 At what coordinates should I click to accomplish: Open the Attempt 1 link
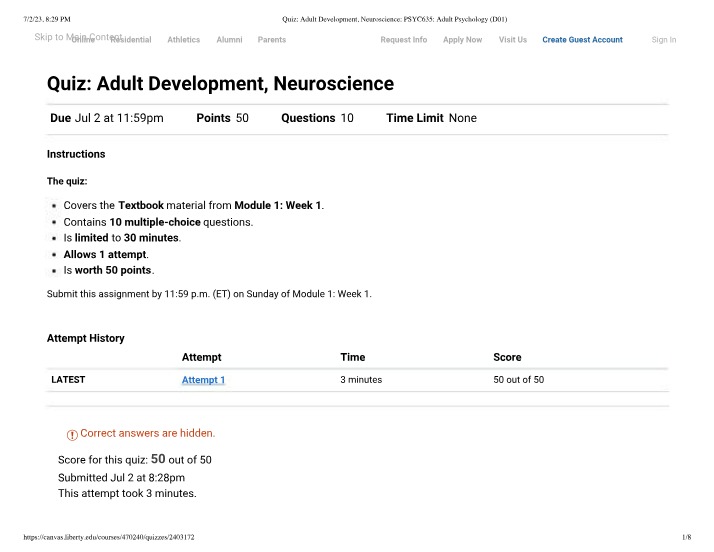coord(203,380)
